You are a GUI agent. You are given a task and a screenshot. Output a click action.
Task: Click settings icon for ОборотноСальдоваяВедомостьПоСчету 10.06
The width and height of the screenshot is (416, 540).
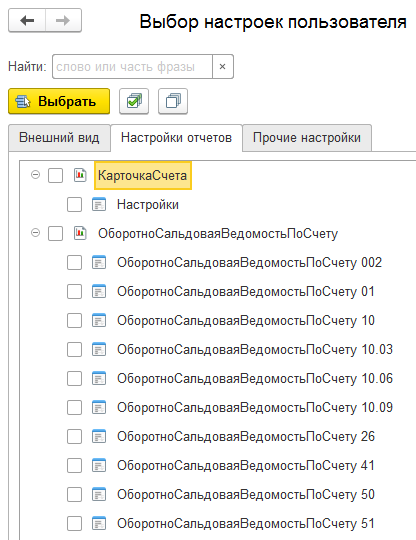(99, 378)
